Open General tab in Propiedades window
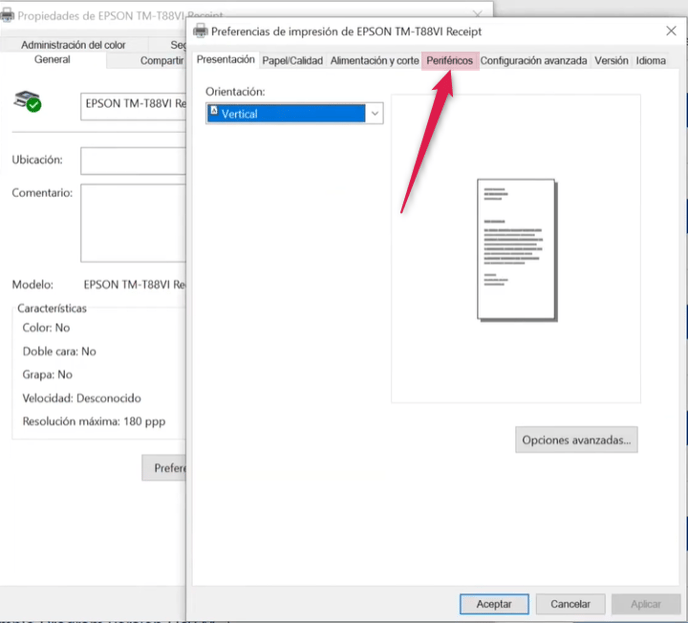This screenshot has height=623, width=688. (52, 59)
